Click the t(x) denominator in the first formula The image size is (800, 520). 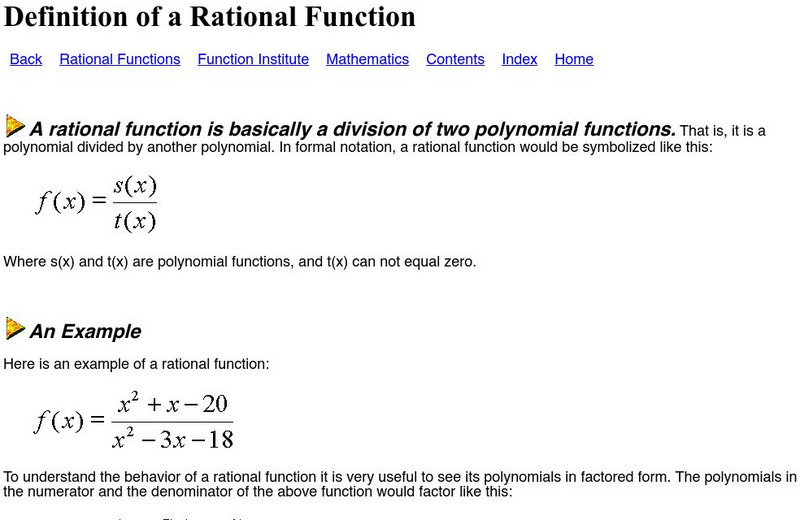[x=135, y=222]
